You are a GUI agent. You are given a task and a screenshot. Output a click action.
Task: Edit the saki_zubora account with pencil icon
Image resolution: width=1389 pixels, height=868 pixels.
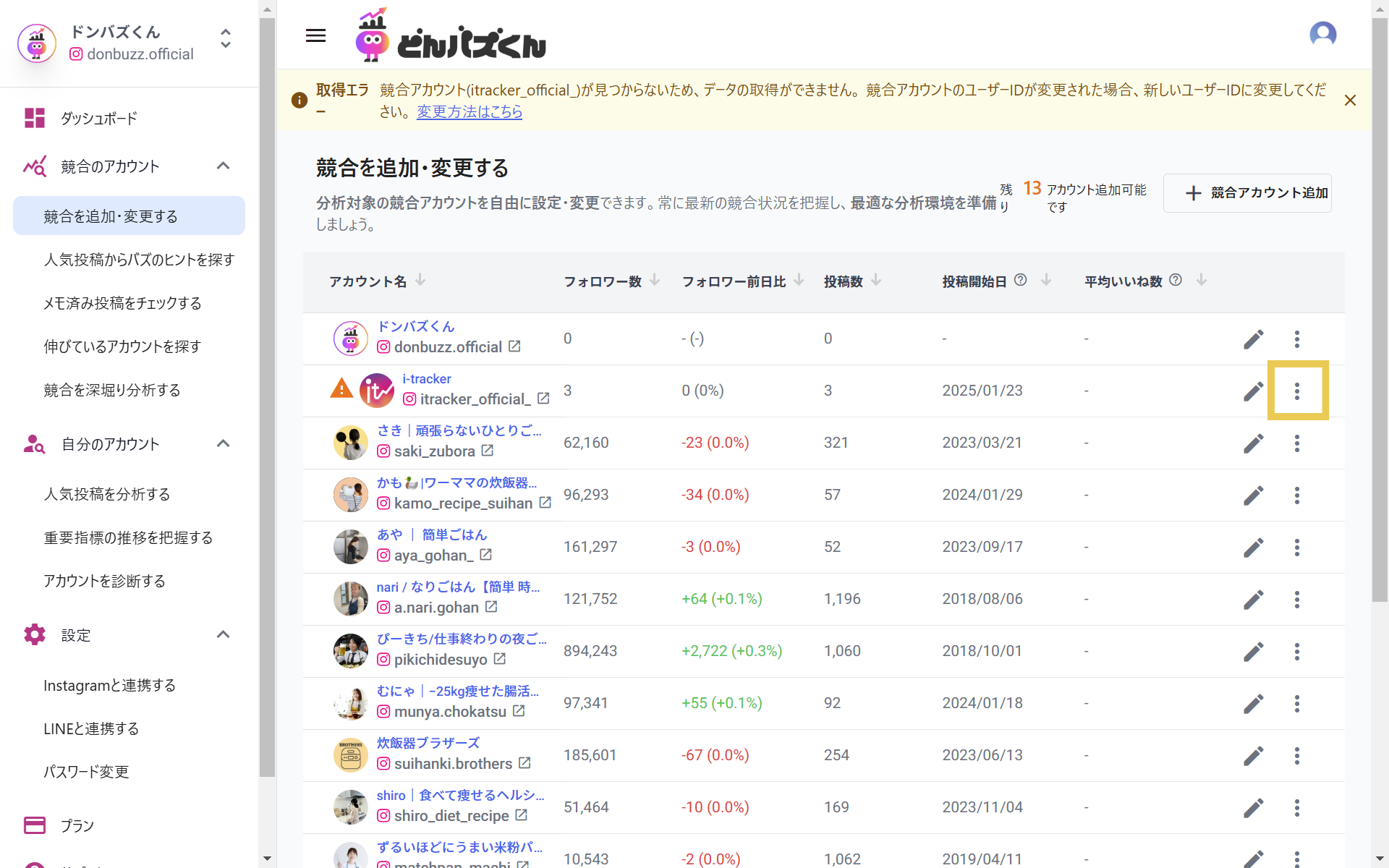[x=1253, y=443]
